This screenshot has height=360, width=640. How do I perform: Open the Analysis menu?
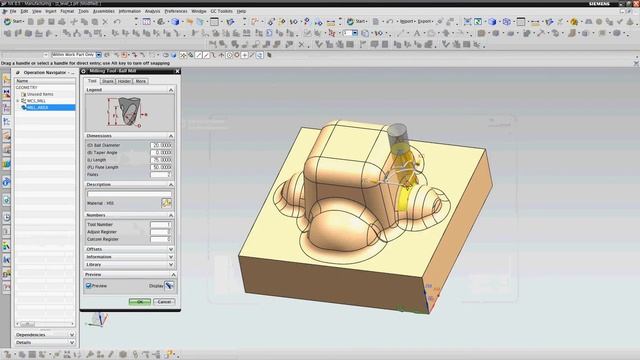(152, 11)
